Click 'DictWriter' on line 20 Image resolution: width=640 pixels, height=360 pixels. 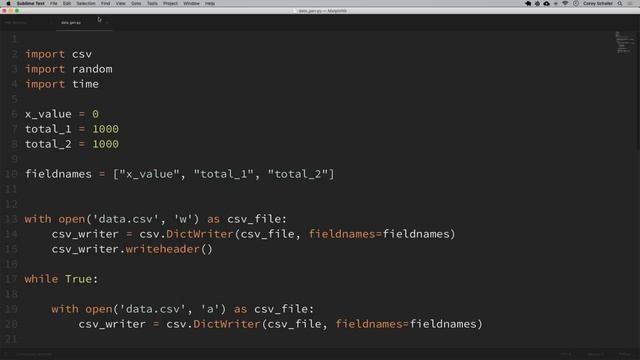227,324
